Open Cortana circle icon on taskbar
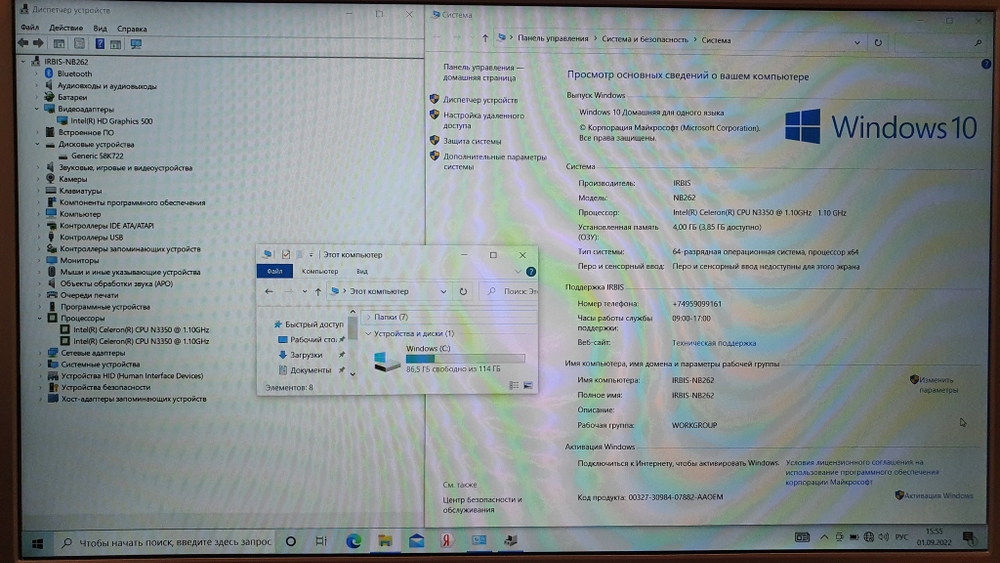 coord(291,541)
